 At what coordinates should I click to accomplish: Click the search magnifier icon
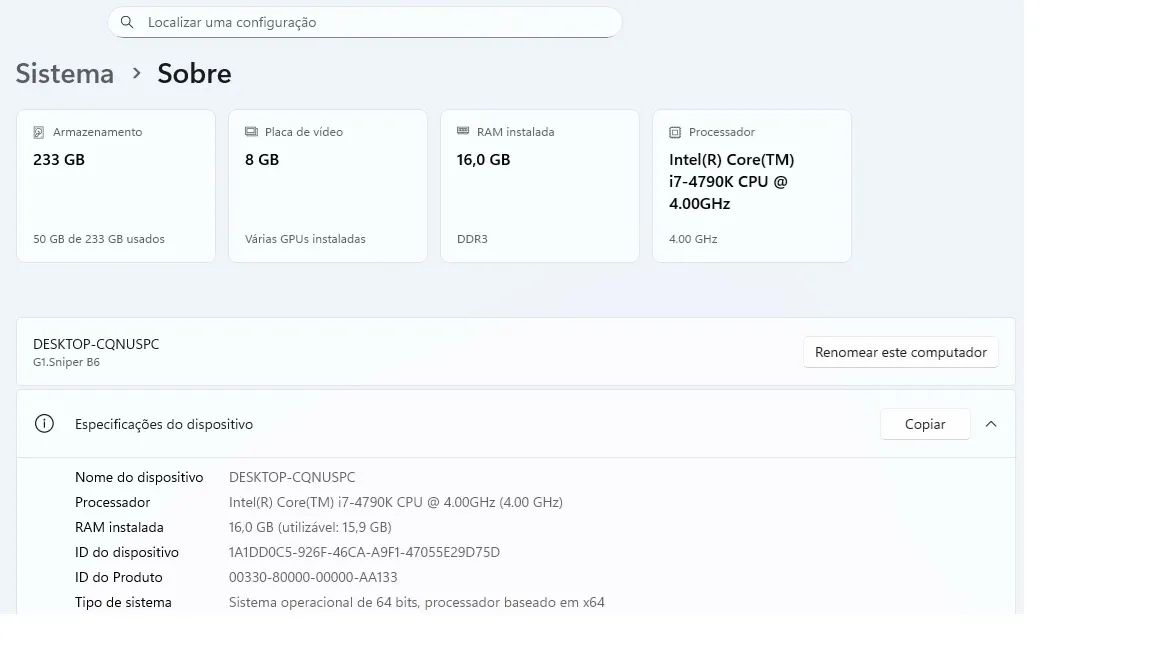click(127, 22)
